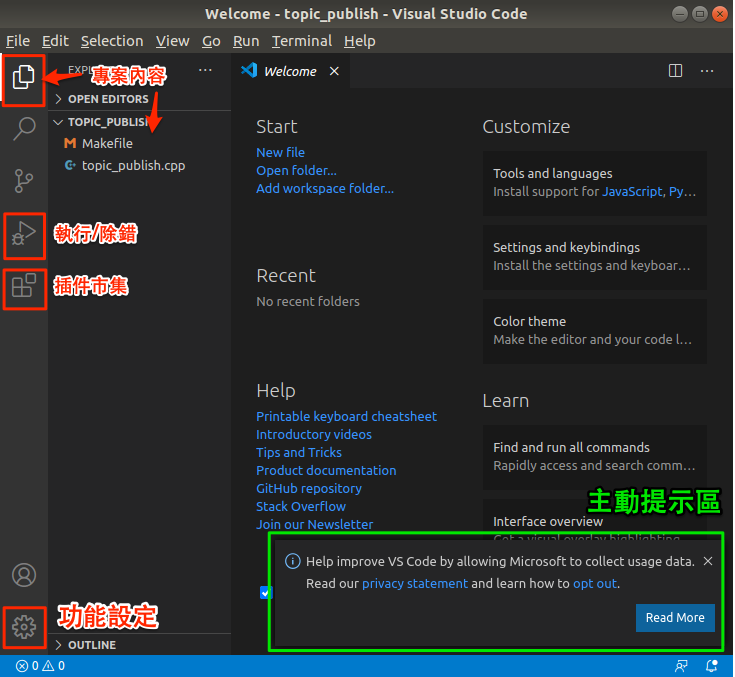
Task: Click the New file link
Action: coord(280,152)
